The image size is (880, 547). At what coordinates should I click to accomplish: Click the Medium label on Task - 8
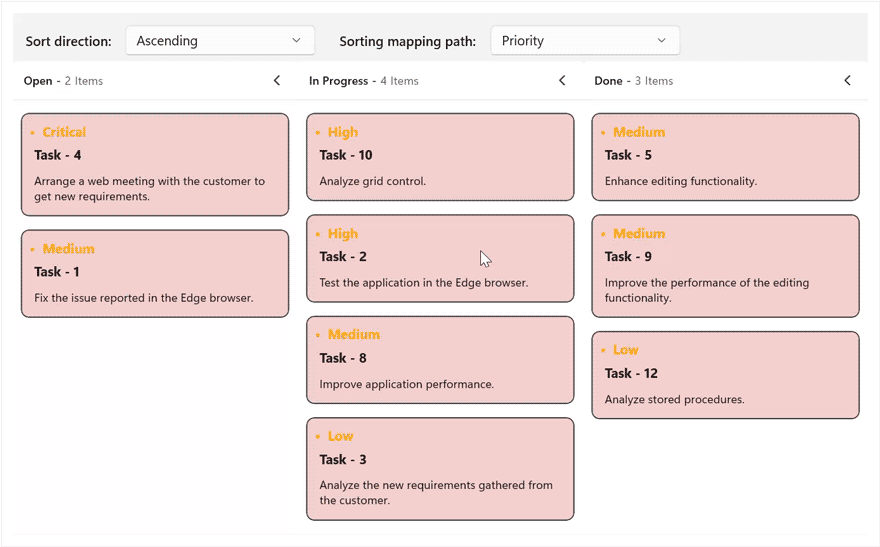[354, 334]
